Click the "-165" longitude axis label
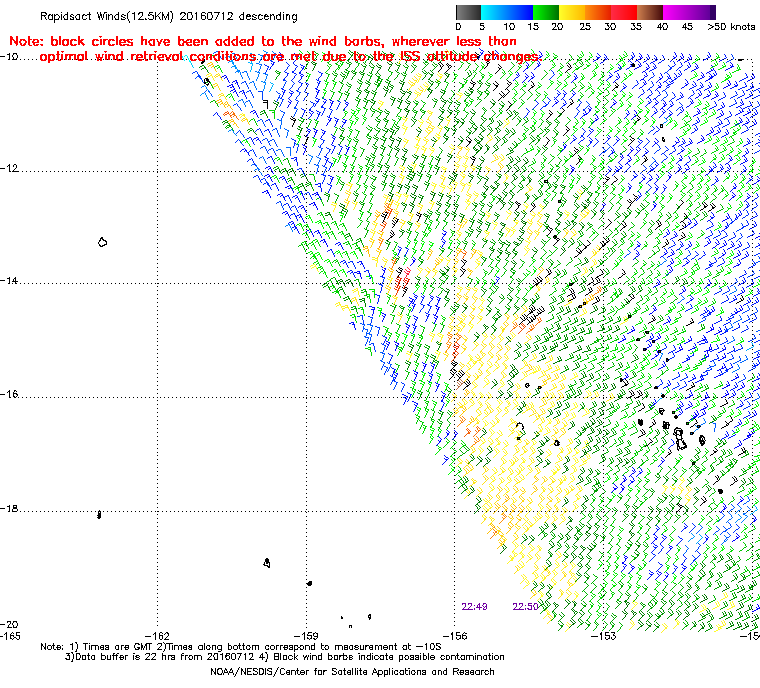This screenshot has width=760, height=688. pyautogui.click(x=10, y=636)
